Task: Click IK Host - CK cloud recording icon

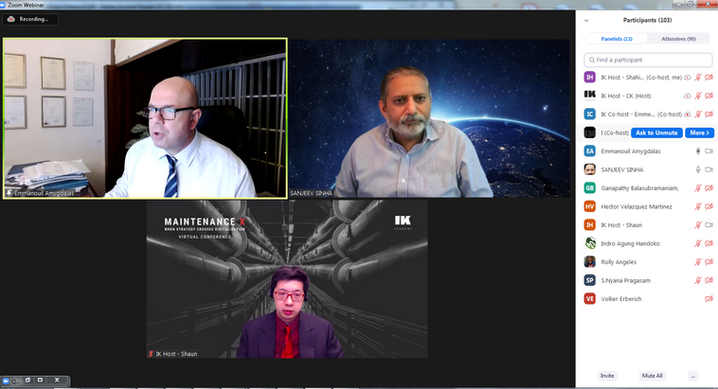Action: pyautogui.click(x=687, y=96)
